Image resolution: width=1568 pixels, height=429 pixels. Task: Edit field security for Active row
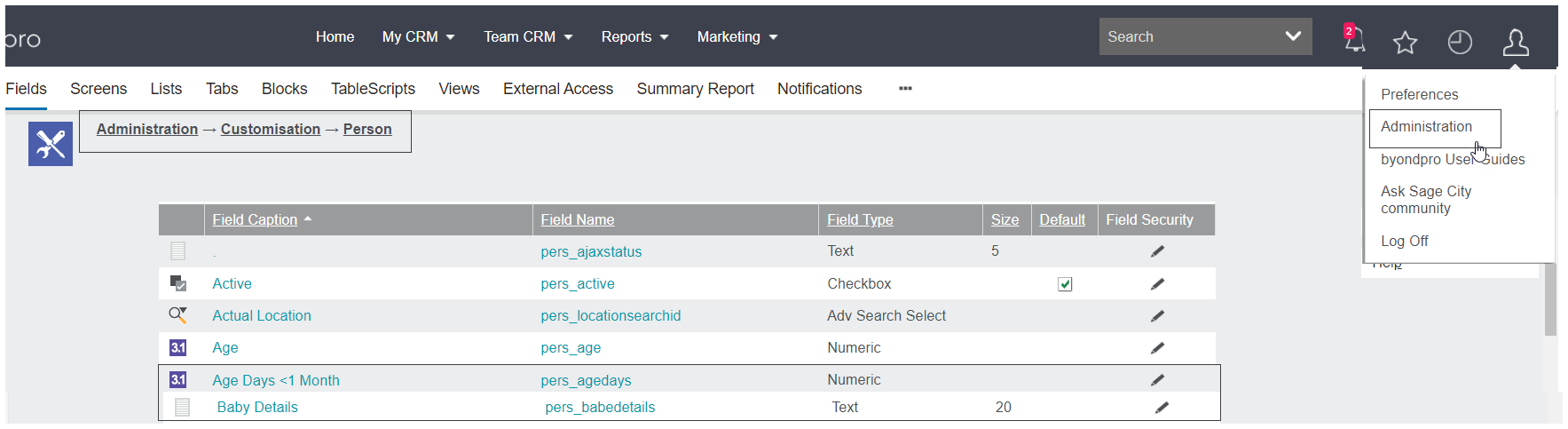click(1157, 284)
